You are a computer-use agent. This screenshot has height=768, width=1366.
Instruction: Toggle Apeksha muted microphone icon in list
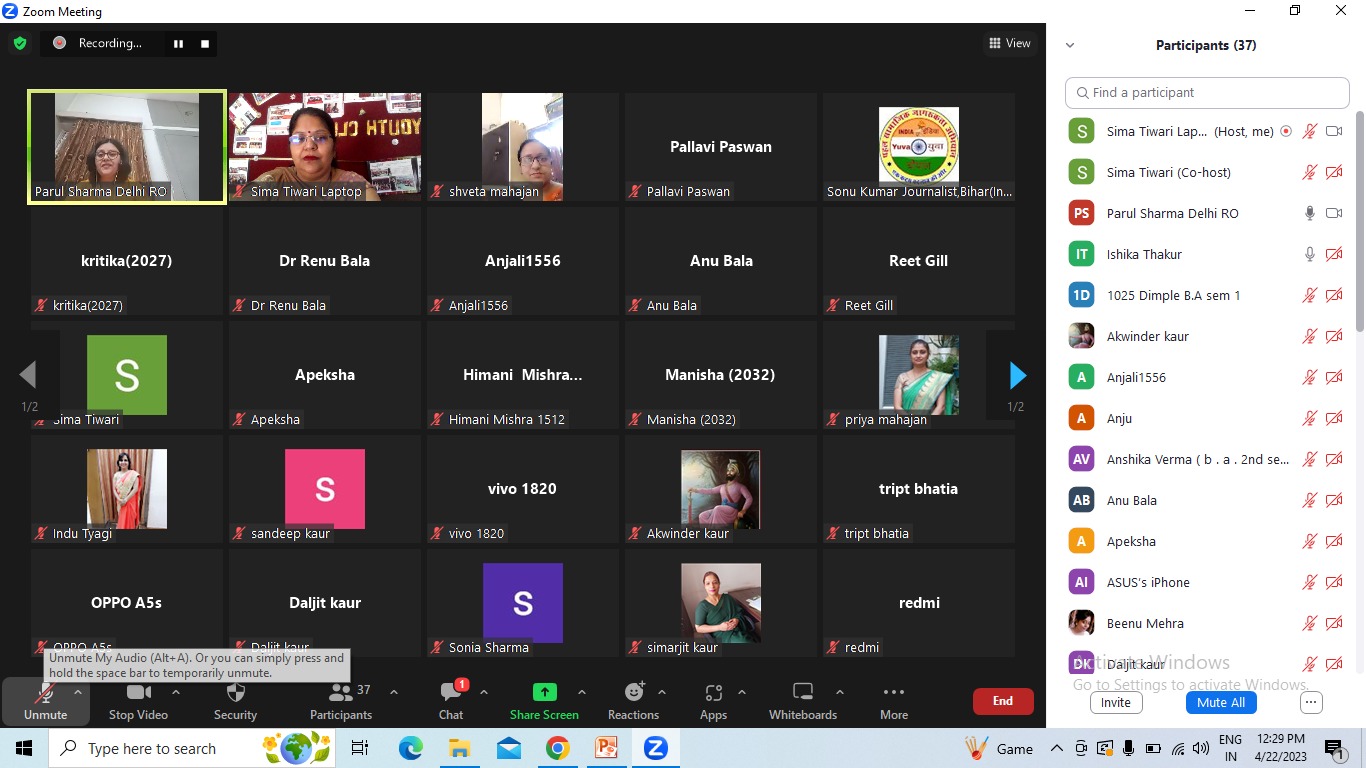pyautogui.click(x=1310, y=541)
